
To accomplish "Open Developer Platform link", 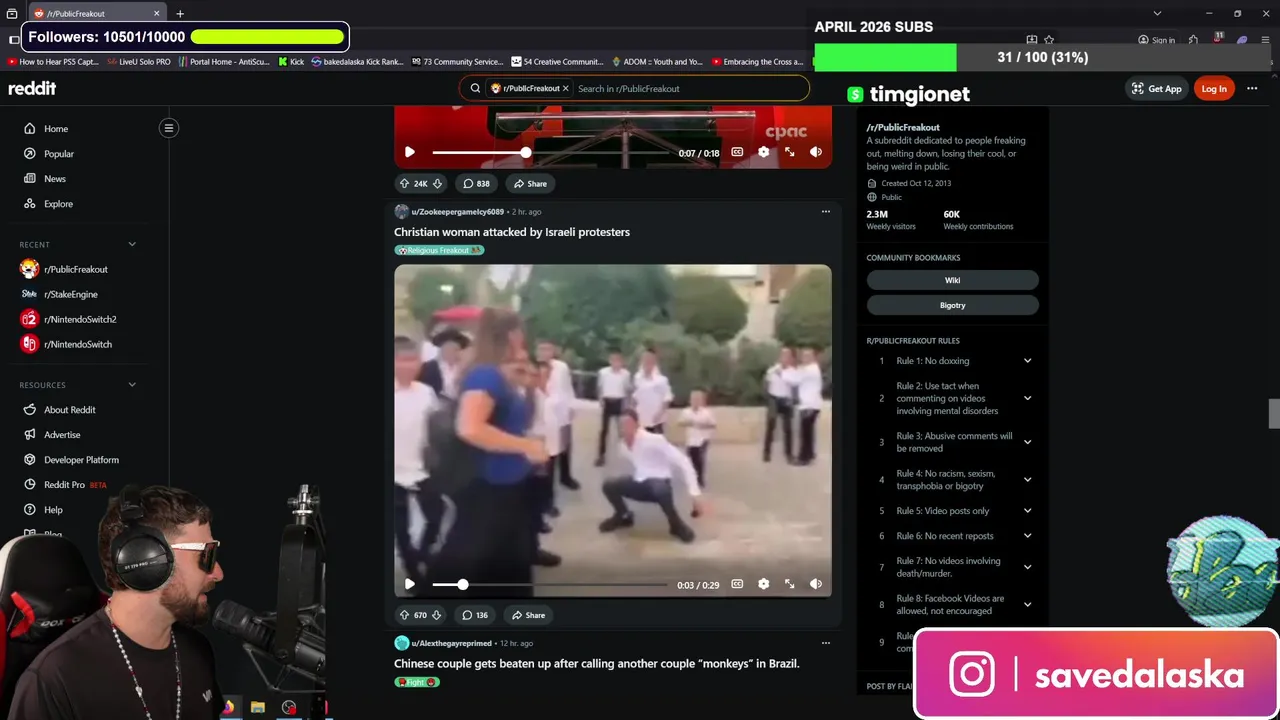I will (x=81, y=460).
